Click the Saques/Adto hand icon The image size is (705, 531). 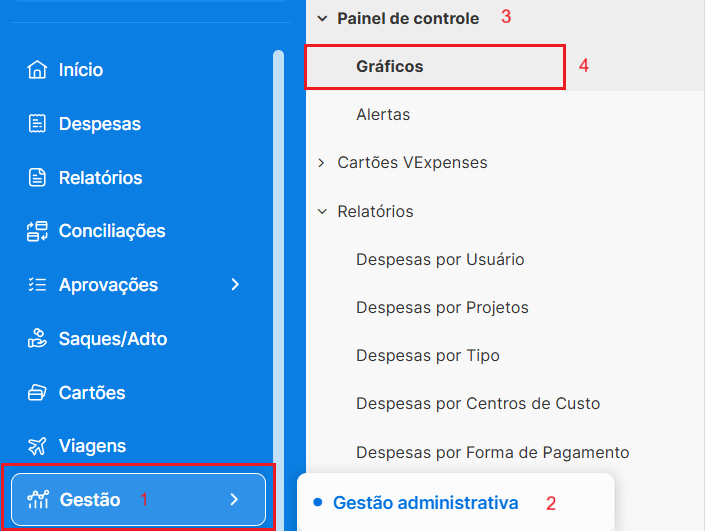pyautogui.click(x=38, y=339)
